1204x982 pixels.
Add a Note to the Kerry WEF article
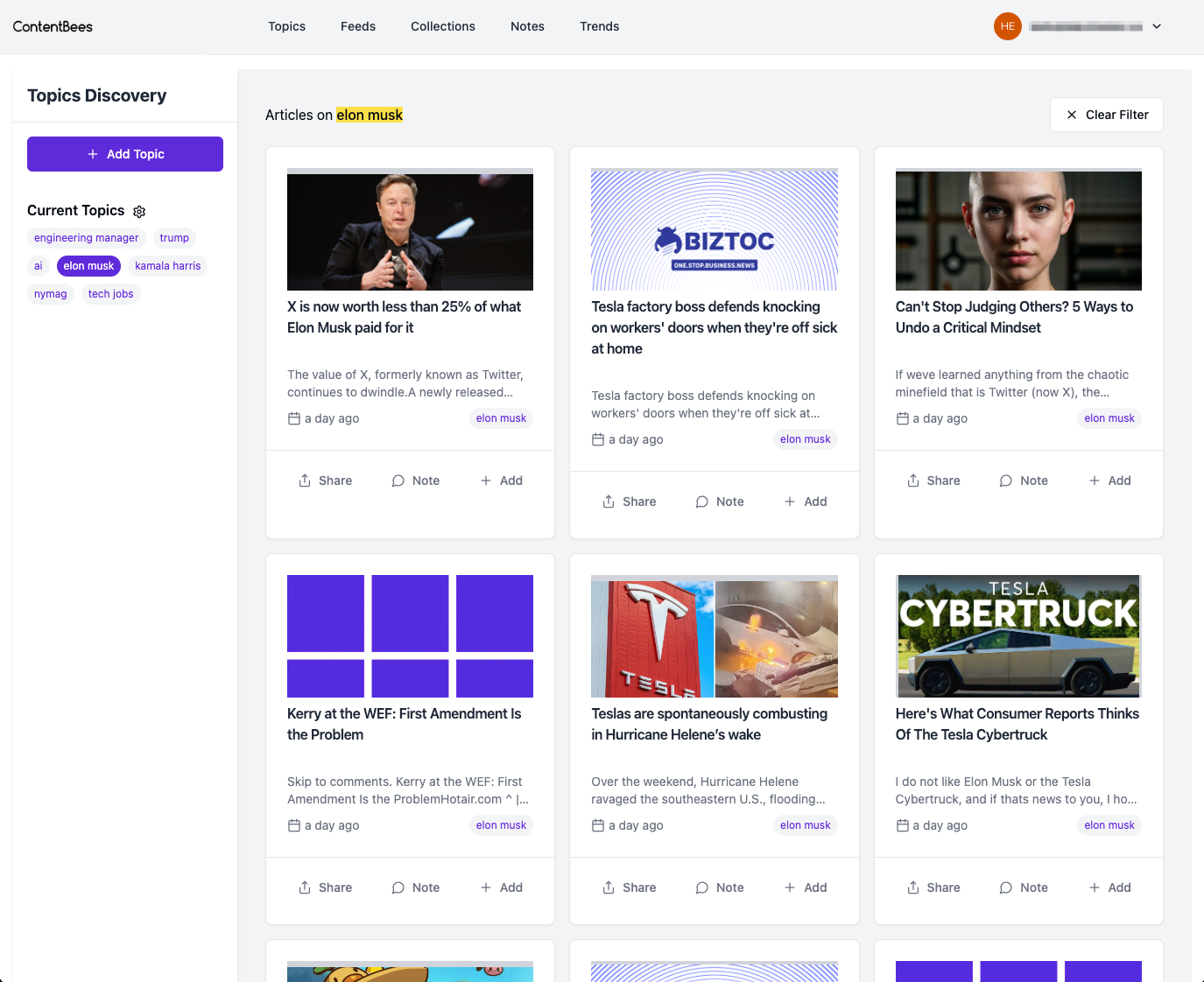[x=415, y=887]
